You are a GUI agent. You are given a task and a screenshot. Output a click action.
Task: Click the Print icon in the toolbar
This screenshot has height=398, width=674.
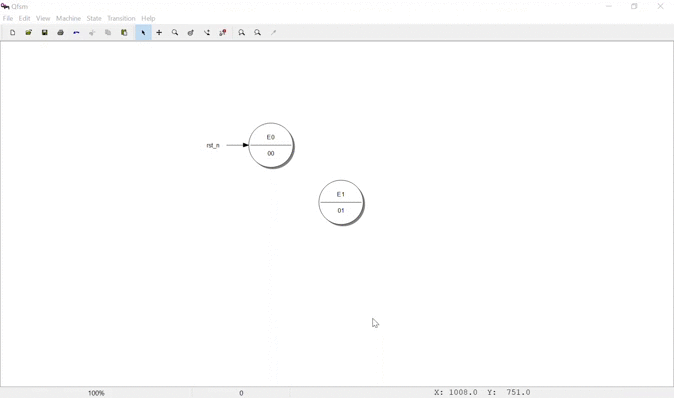coord(61,32)
